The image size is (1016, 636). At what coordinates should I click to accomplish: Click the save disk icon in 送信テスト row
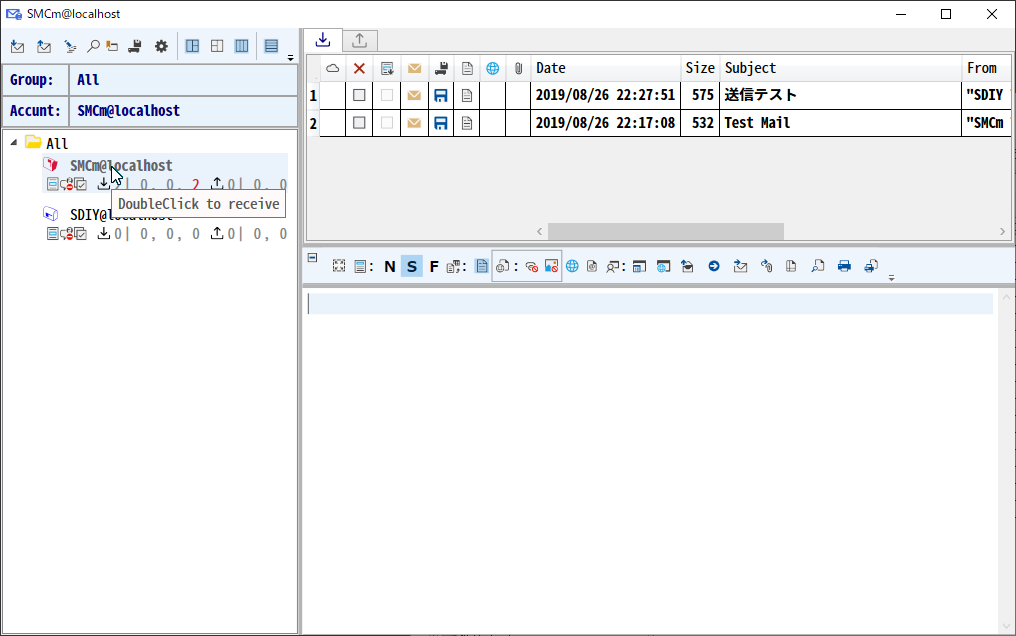pos(441,95)
